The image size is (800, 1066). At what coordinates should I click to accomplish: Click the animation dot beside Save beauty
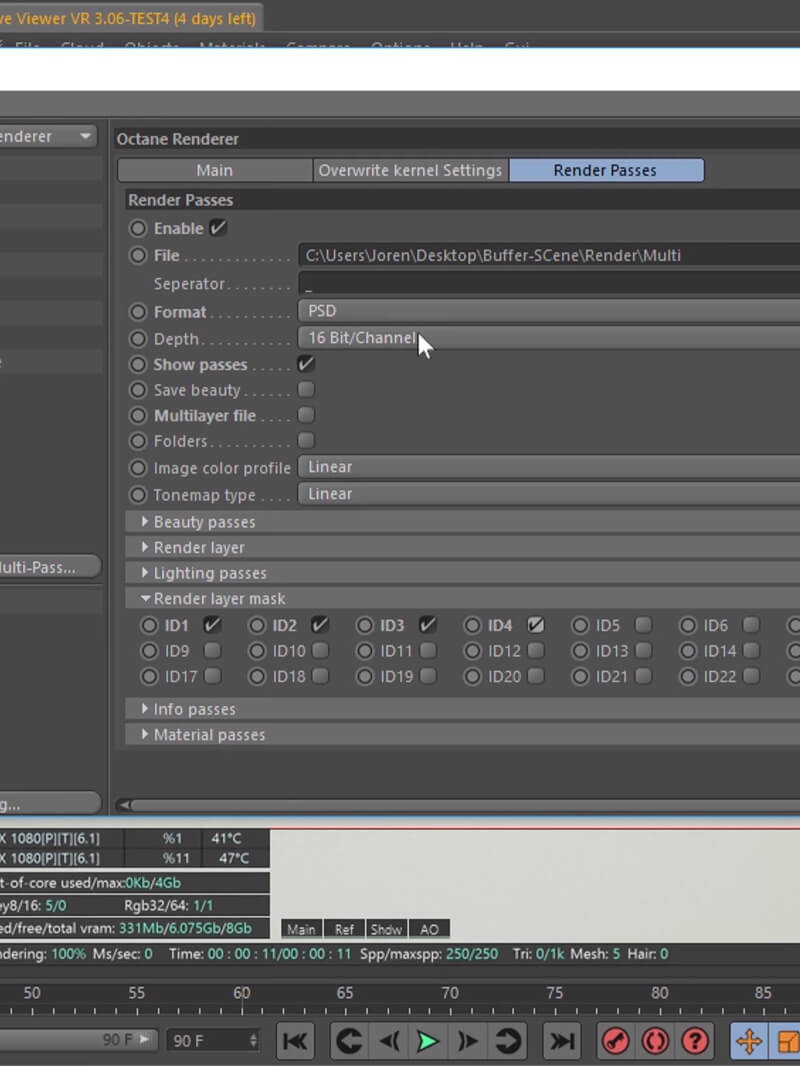click(138, 390)
